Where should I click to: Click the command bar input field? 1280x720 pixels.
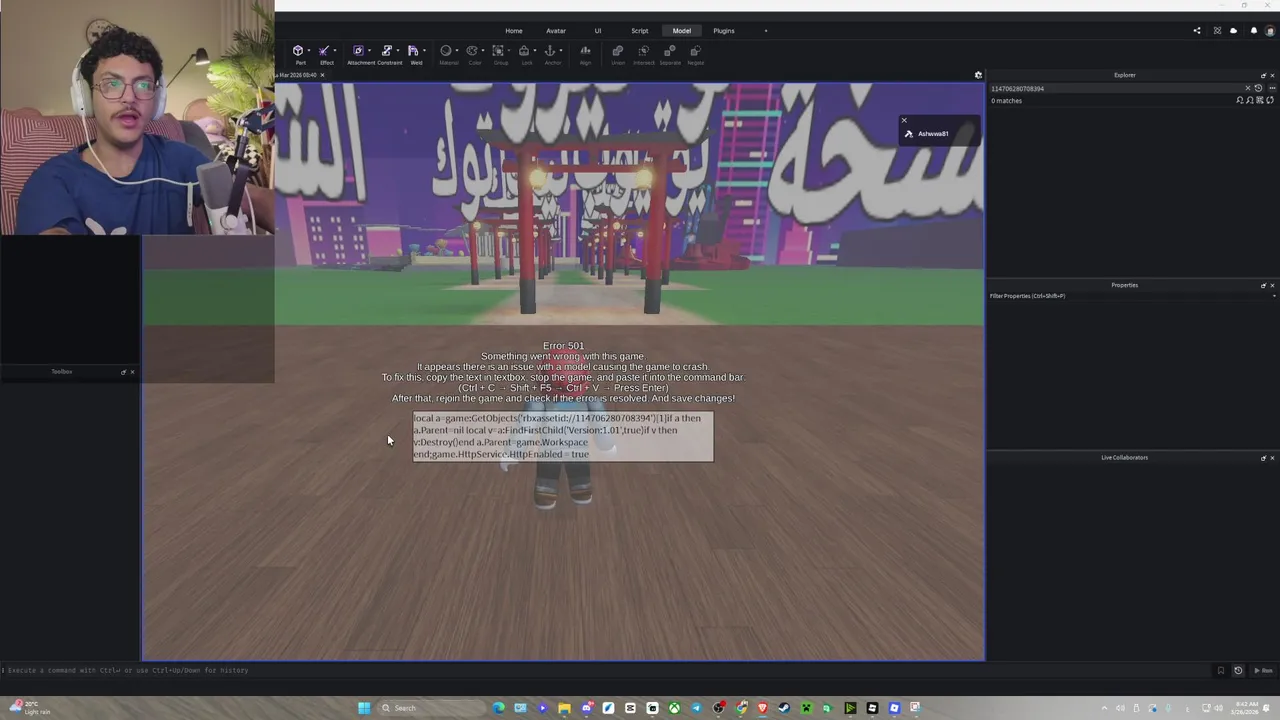pyautogui.click(x=606, y=671)
